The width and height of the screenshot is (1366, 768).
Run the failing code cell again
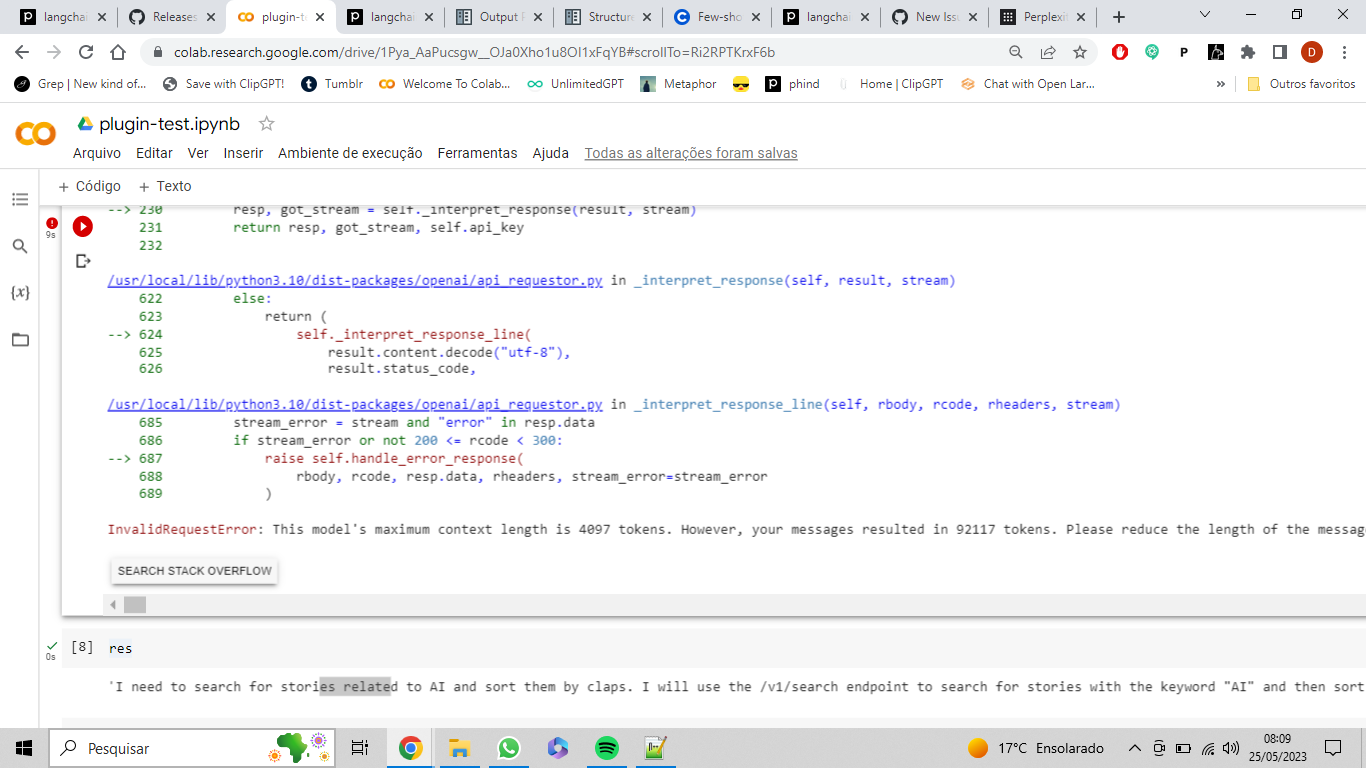82,227
